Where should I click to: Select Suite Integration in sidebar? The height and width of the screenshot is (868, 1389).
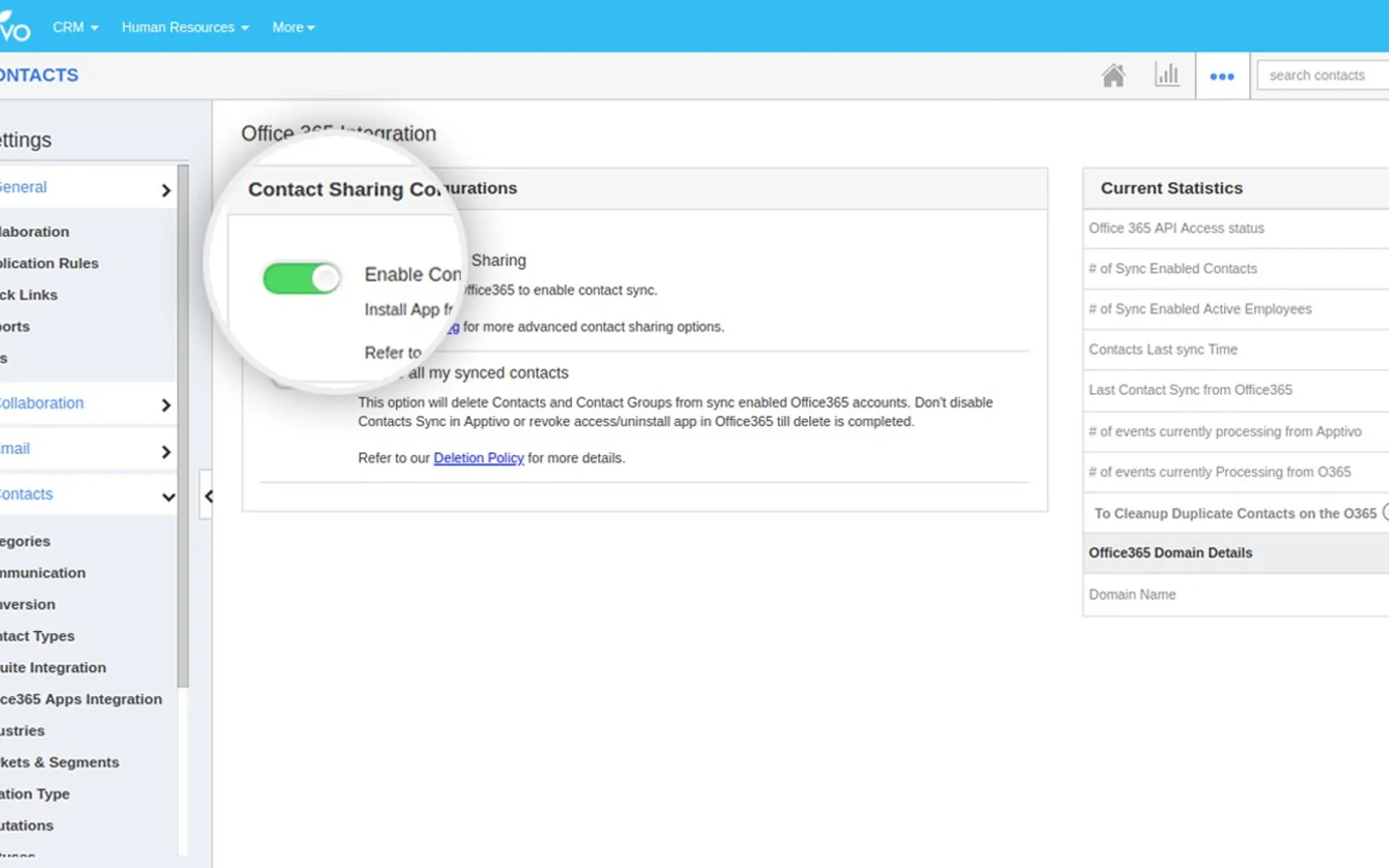coord(53,667)
